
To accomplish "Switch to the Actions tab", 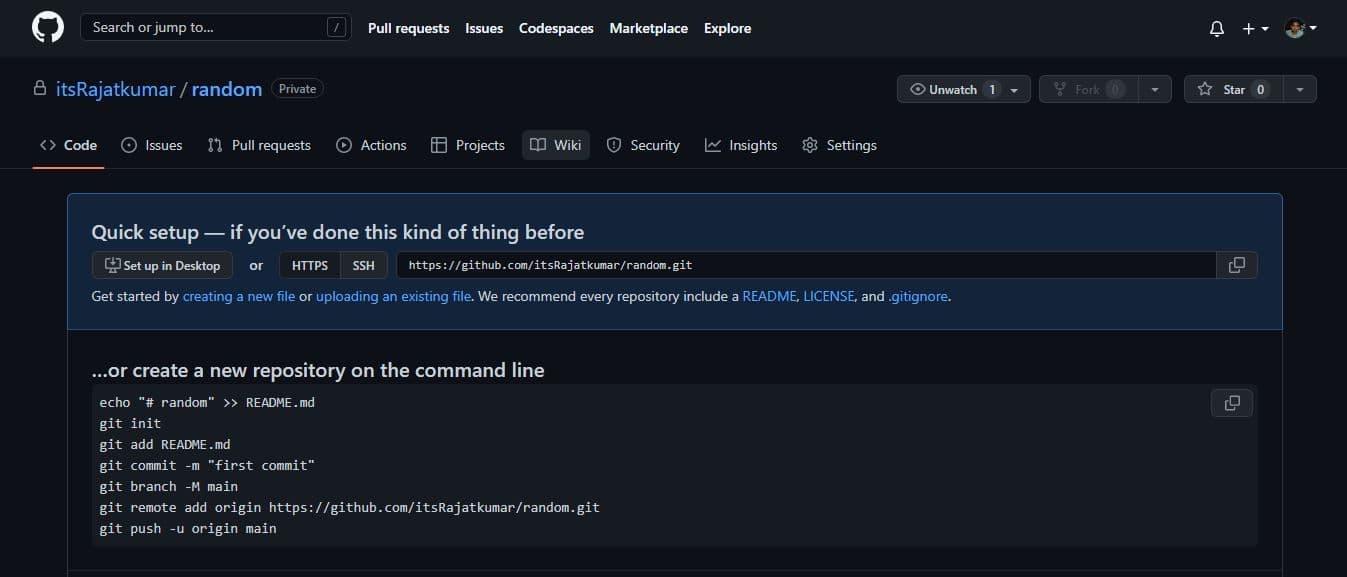I will click(371, 145).
